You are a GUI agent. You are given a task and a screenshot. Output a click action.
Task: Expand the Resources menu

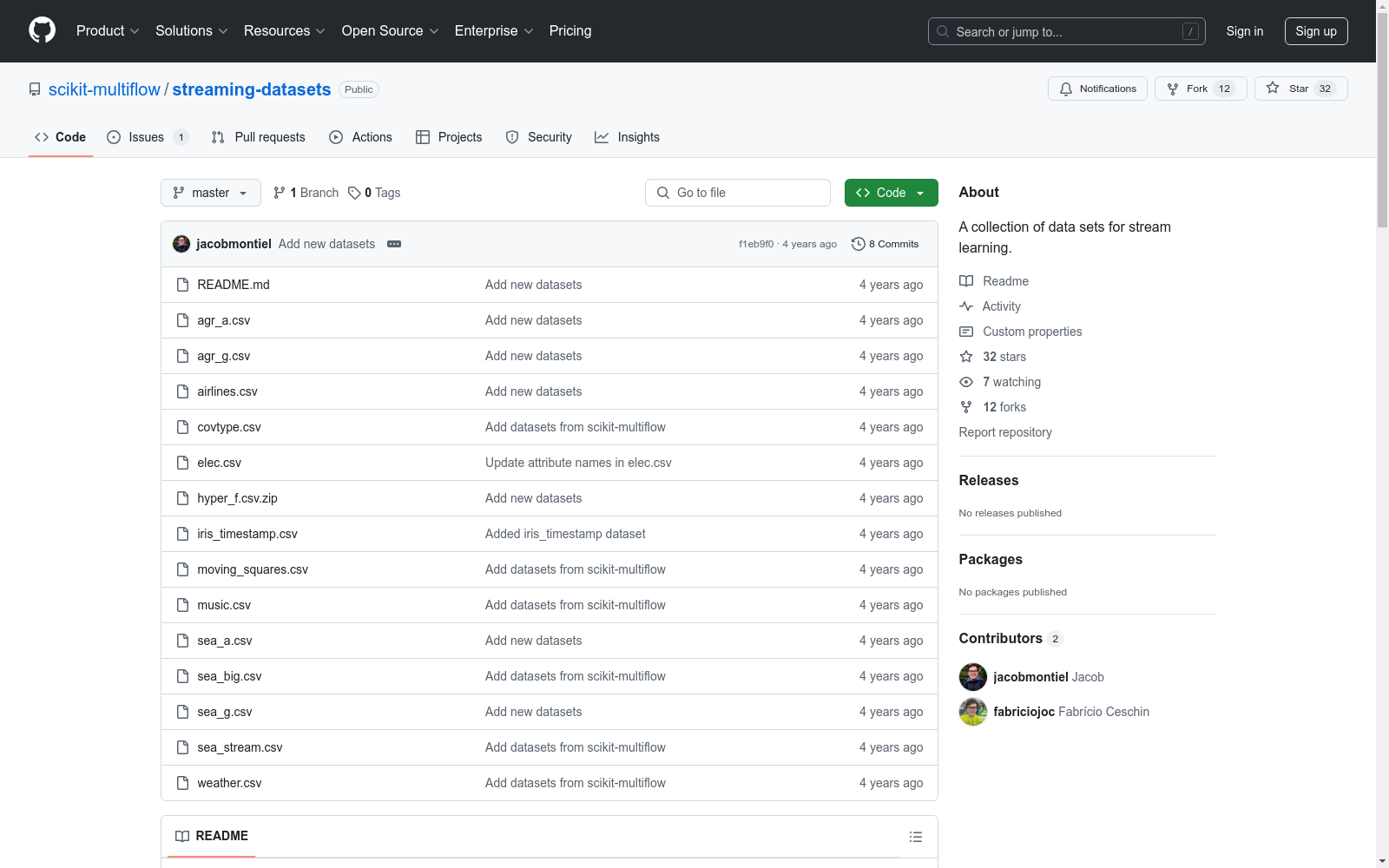[x=285, y=31]
